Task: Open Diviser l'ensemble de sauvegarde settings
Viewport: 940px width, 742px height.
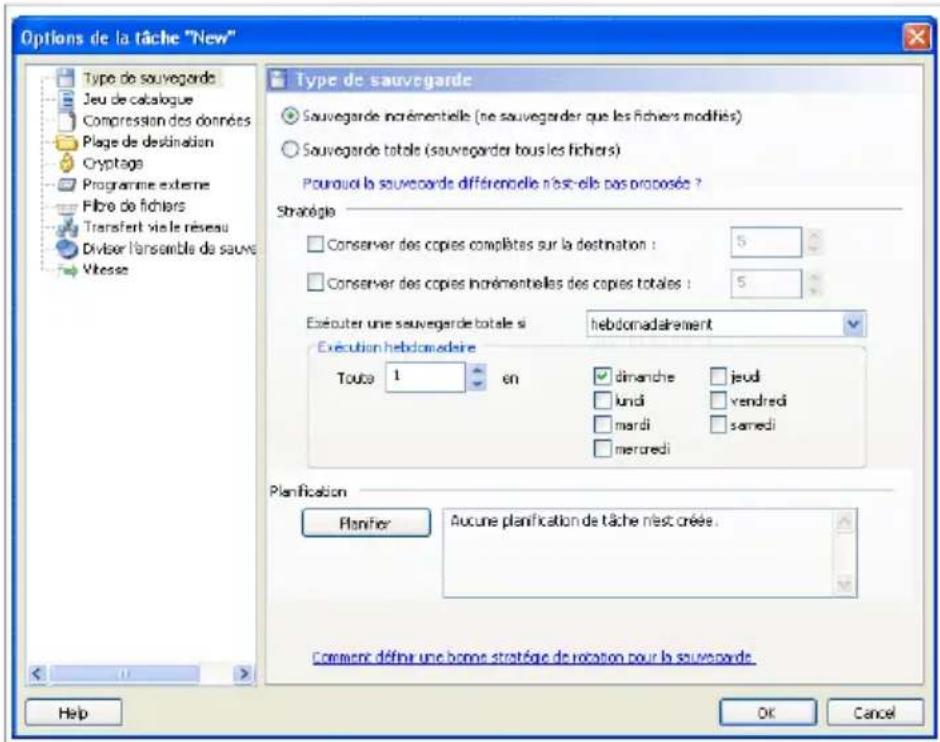Action: [168, 249]
